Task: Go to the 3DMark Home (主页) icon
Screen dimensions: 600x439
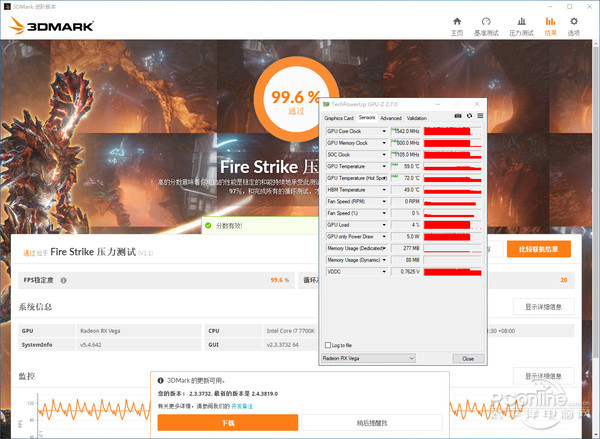Action: tap(457, 25)
